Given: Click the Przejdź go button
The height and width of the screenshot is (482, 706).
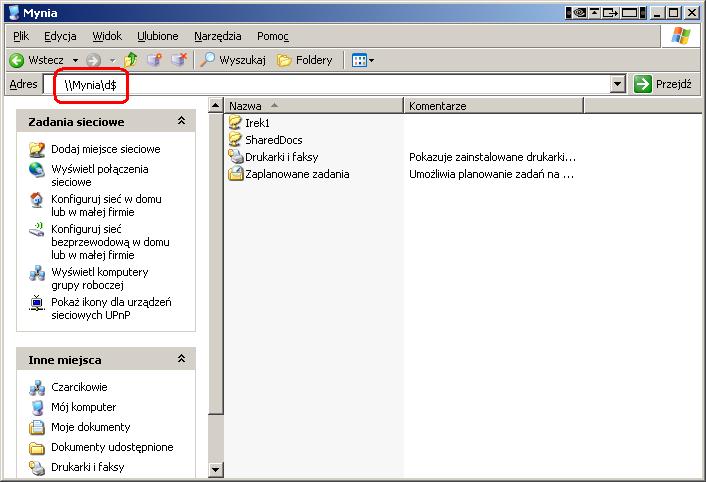Looking at the screenshot, I should tap(663, 84).
